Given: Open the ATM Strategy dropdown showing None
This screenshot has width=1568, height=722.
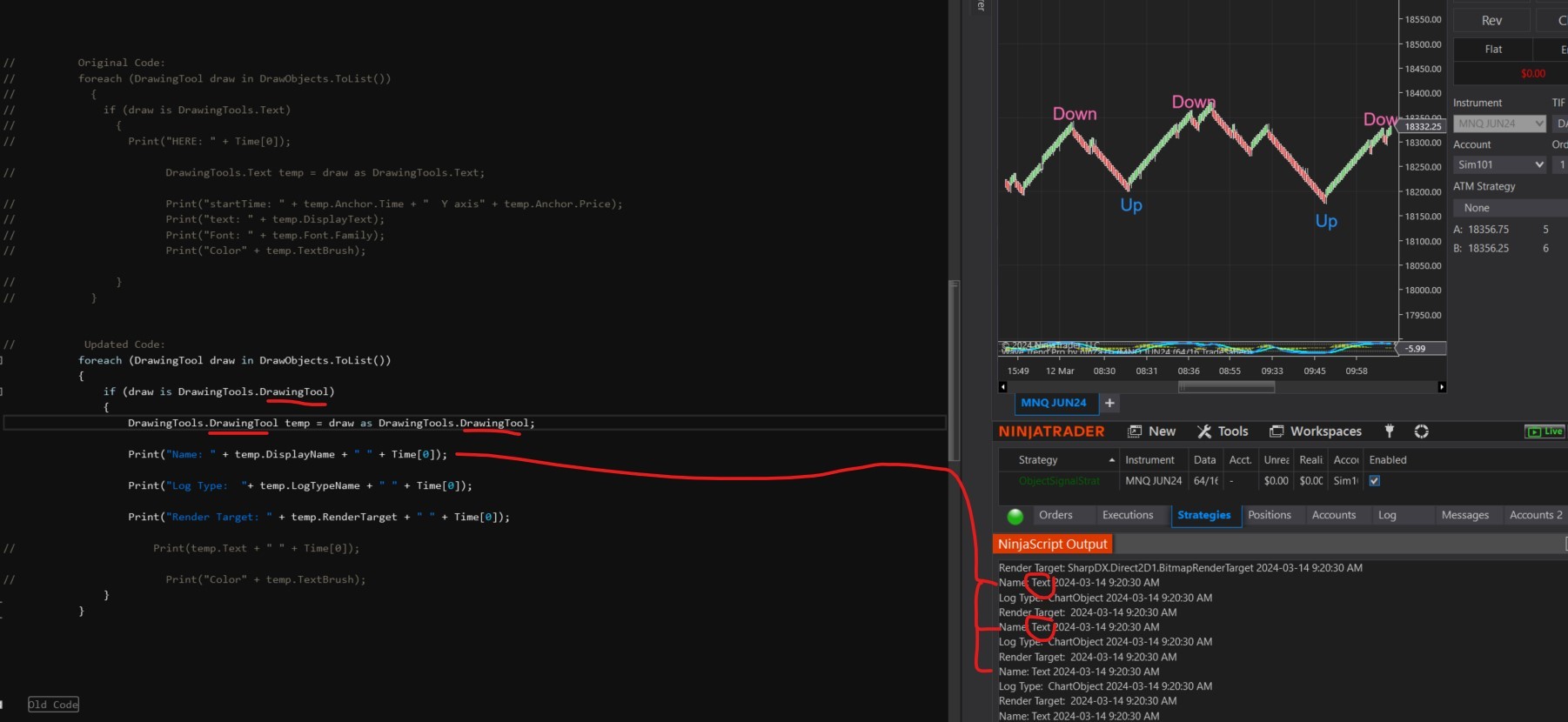Looking at the screenshot, I should coord(1510,208).
